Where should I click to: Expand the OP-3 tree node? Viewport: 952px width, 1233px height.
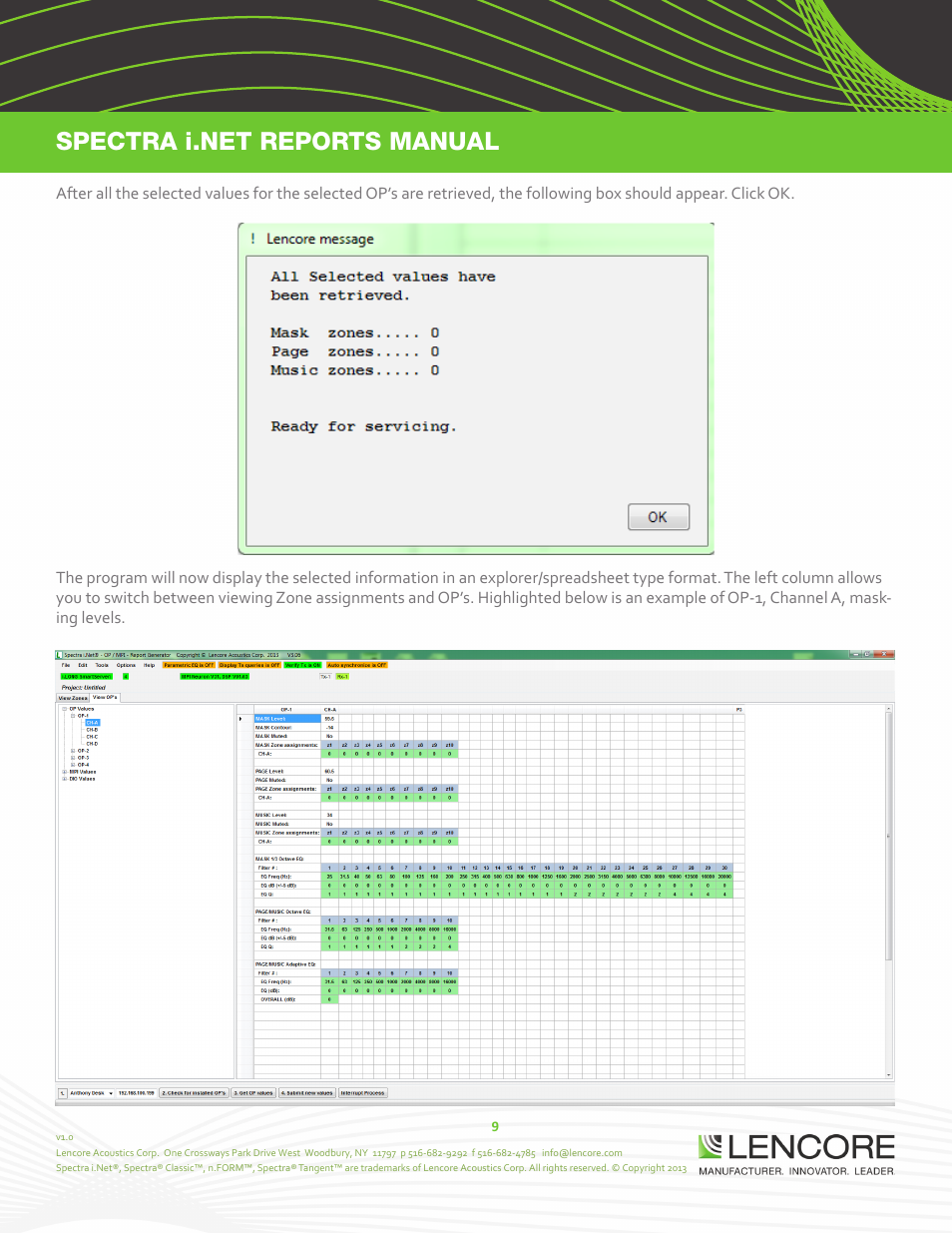click(x=73, y=758)
